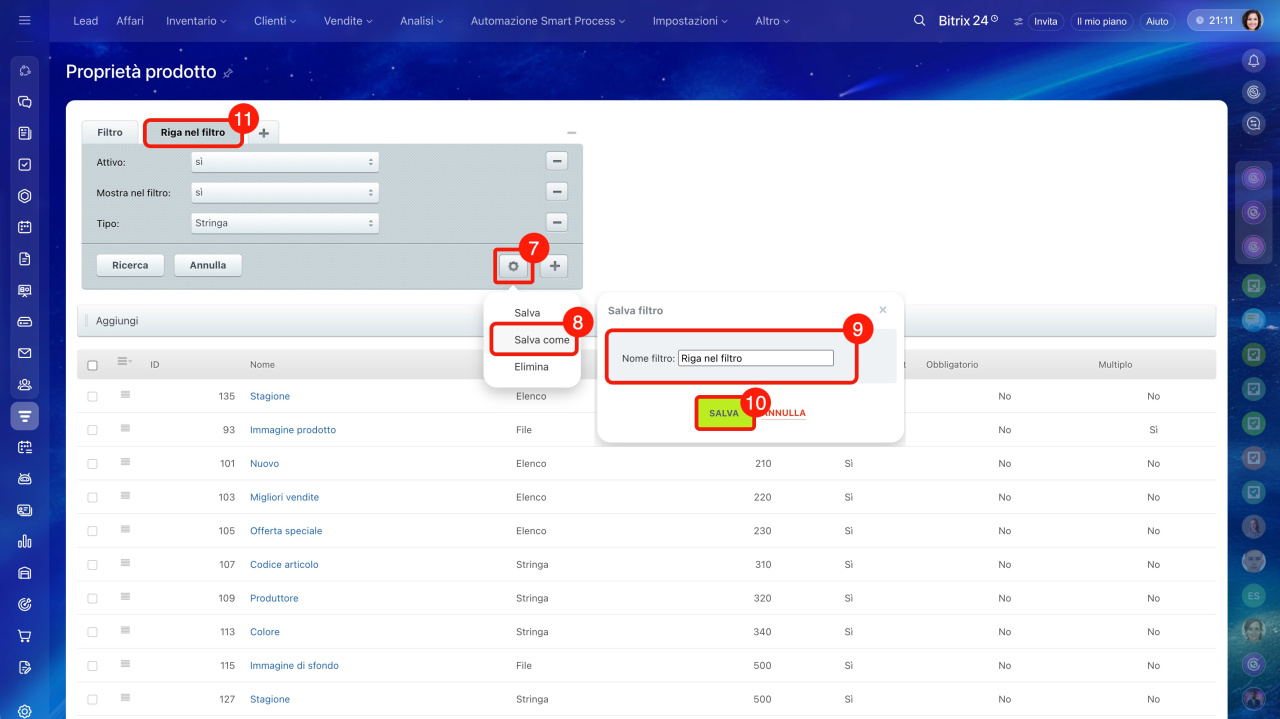Remove the Tipo filter row with minus
This screenshot has height=719, width=1280.
coord(557,223)
